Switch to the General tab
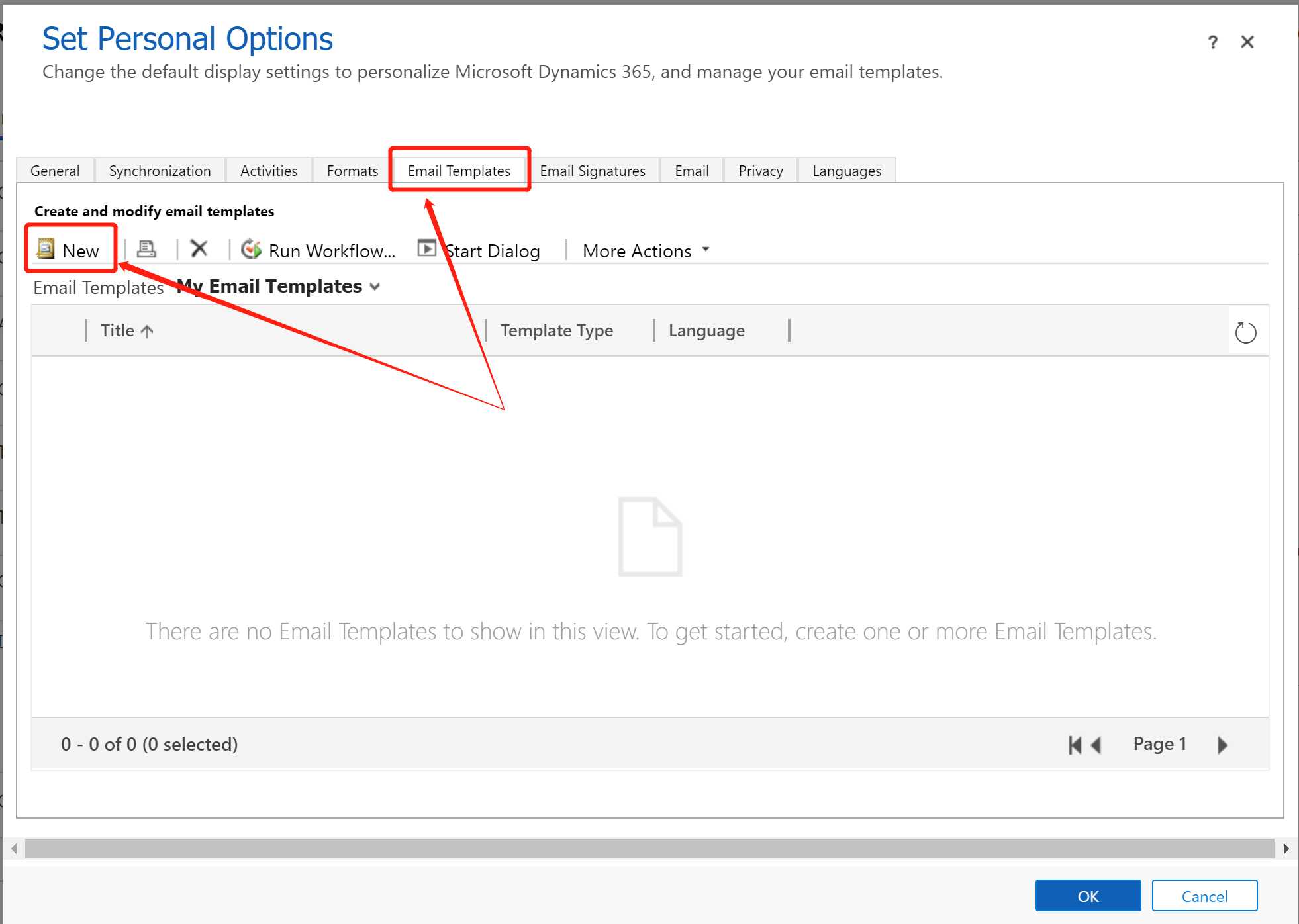 click(55, 171)
